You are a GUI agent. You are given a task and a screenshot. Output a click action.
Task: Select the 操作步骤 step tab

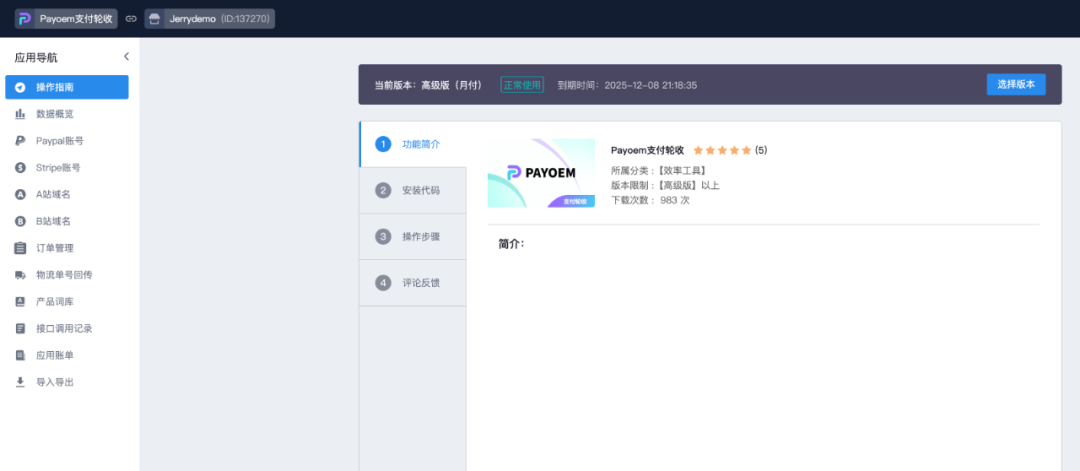(x=413, y=236)
